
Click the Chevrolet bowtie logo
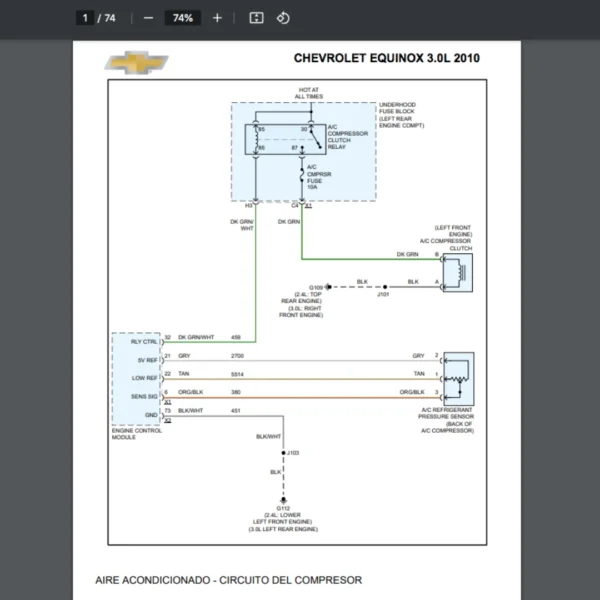coord(137,62)
